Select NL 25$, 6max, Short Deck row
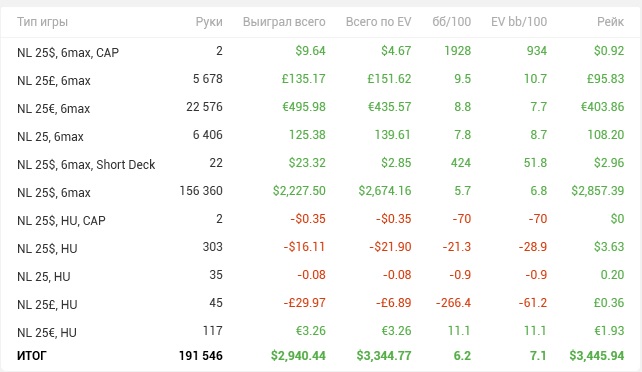Screen dimensions: 642x372 tap(321, 163)
